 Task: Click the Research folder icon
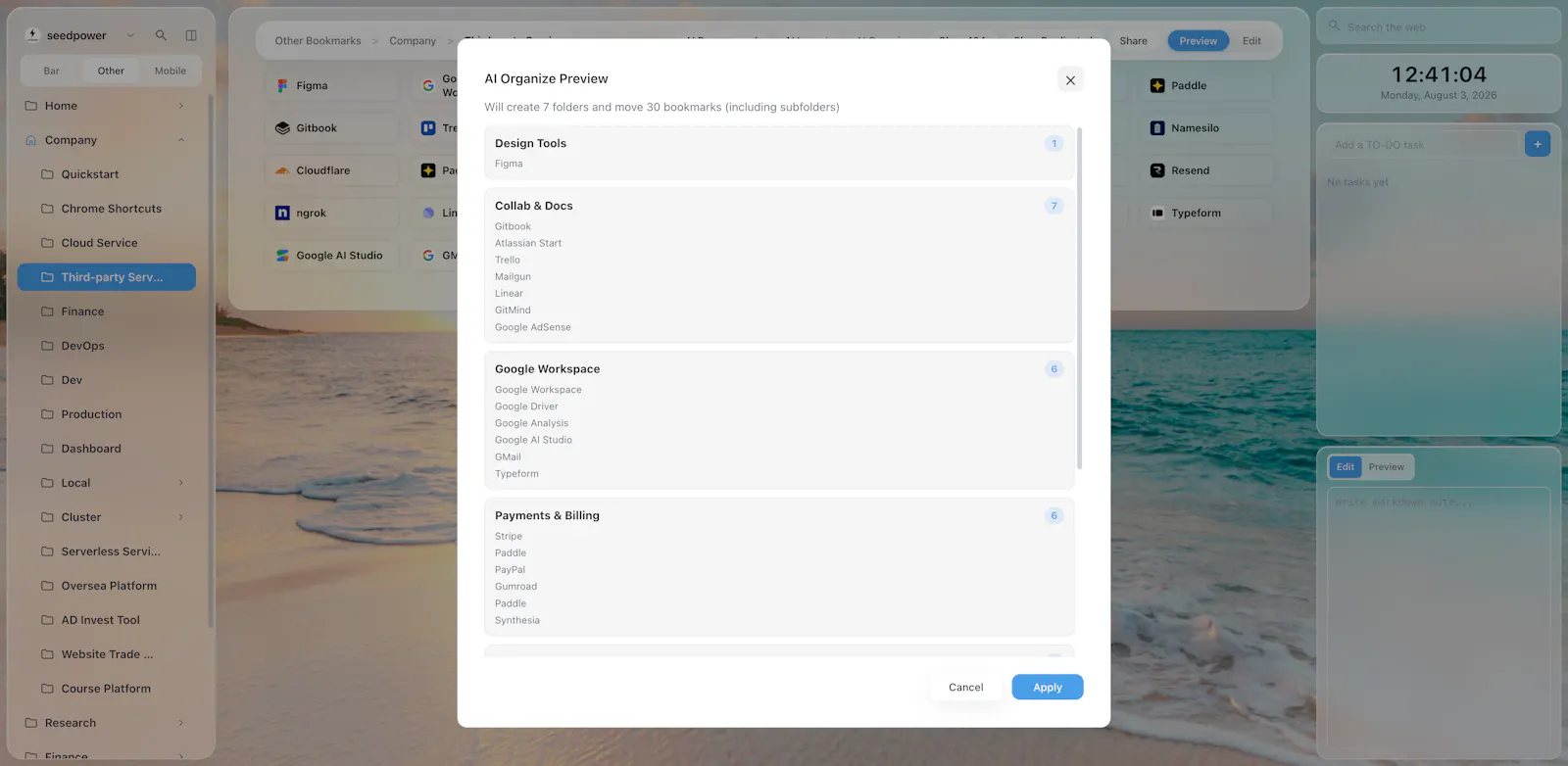tap(30, 723)
